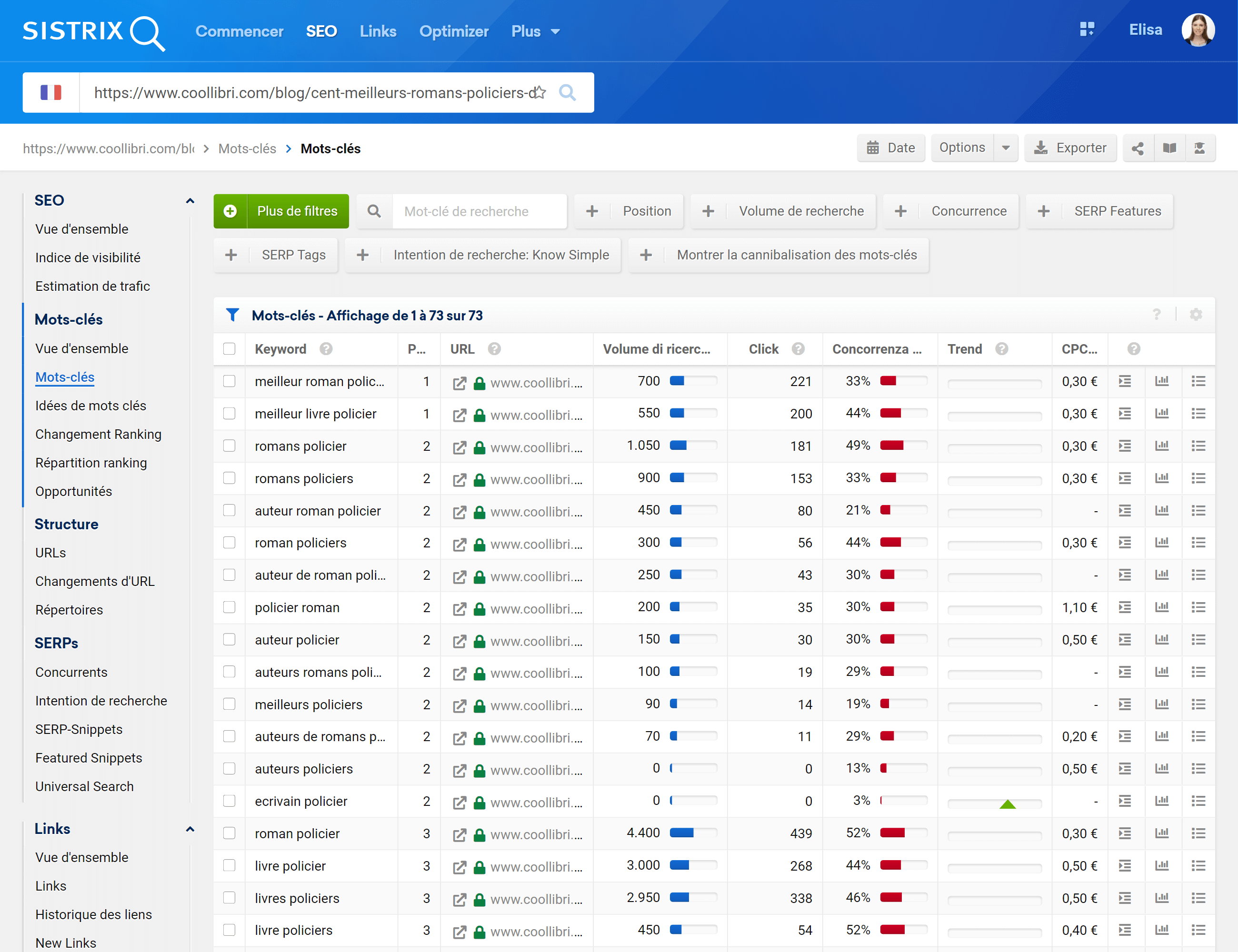The height and width of the screenshot is (952, 1238).
Task: Check the livre policier row checkbox
Action: tap(229, 865)
